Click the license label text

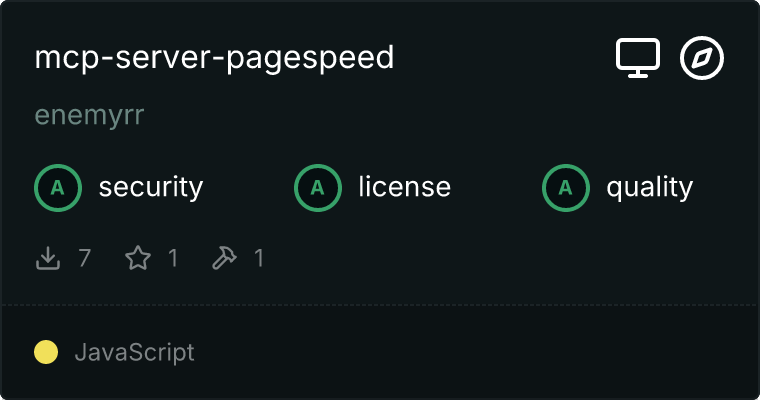405,187
